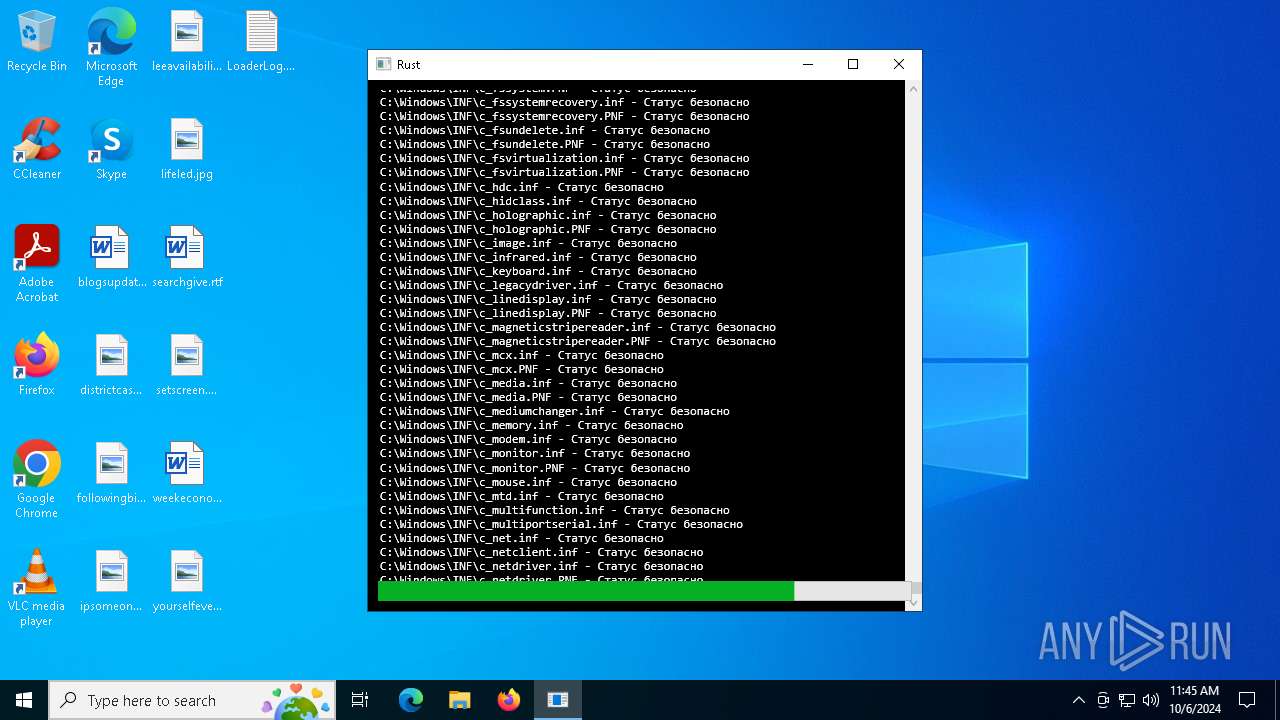Select the followingbi image file
1280x720 pixels.
point(111,474)
